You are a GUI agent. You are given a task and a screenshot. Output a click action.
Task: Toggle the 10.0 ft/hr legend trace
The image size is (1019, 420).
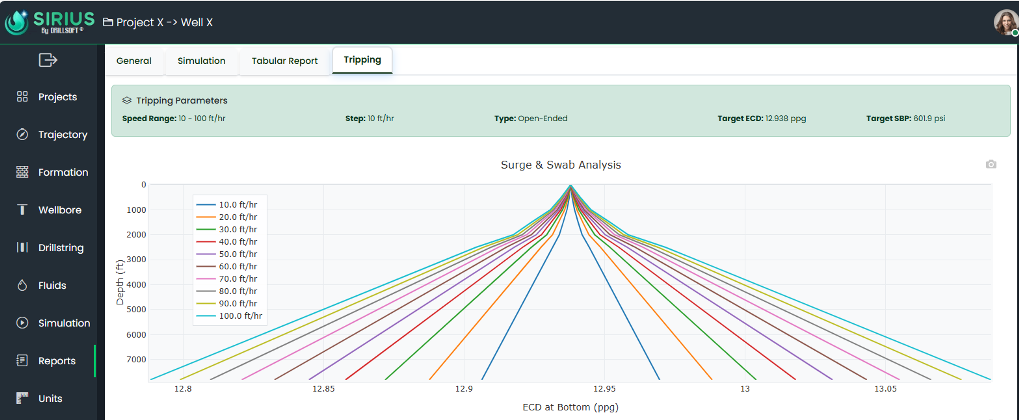237,205
